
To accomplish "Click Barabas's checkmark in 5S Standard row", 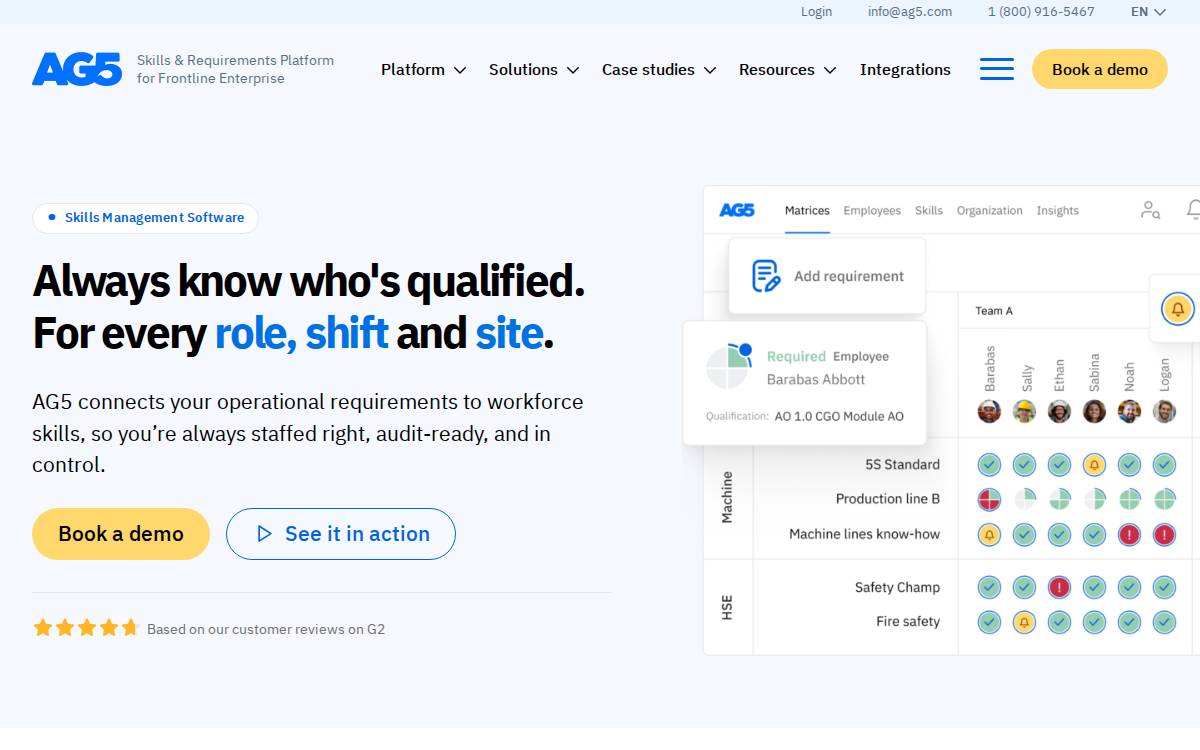I will tap(989, 464).
